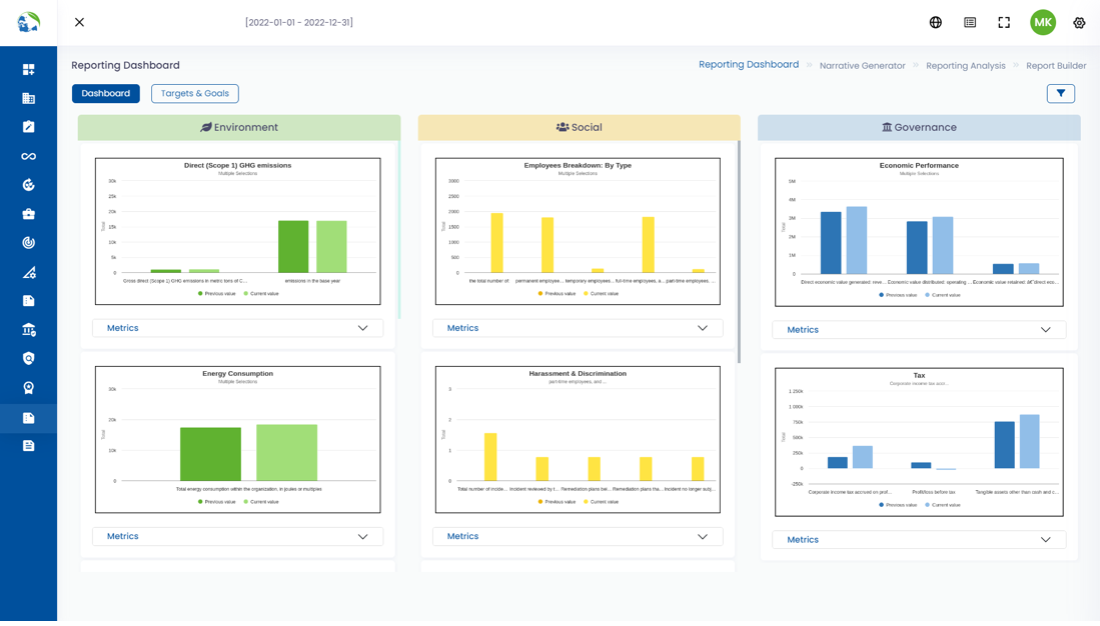Screen dimensions: 1100x626
Task: Enter fullscreen mode using the expand icon
Action: pyautogui.click(x=1004, y=22)
